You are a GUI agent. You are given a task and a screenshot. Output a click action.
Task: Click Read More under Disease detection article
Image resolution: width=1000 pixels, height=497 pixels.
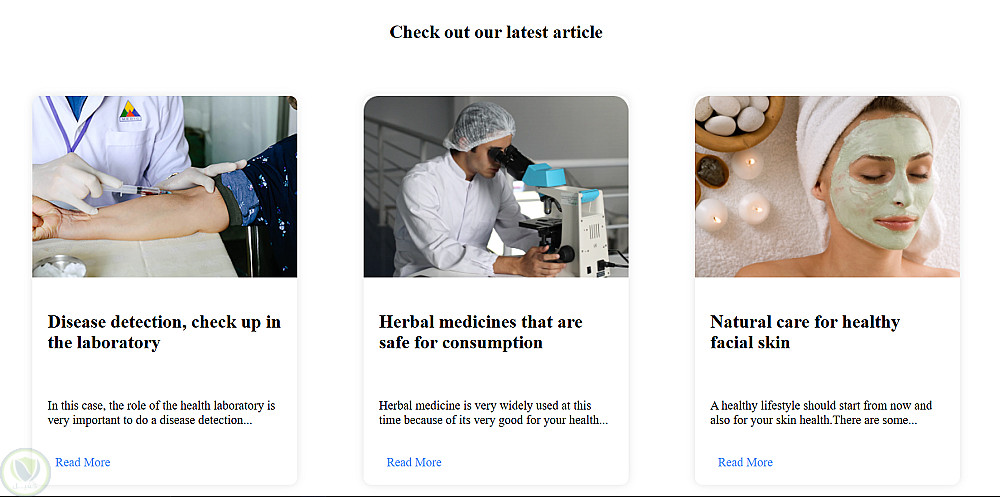pyautogui.click(x=83, y=462)
